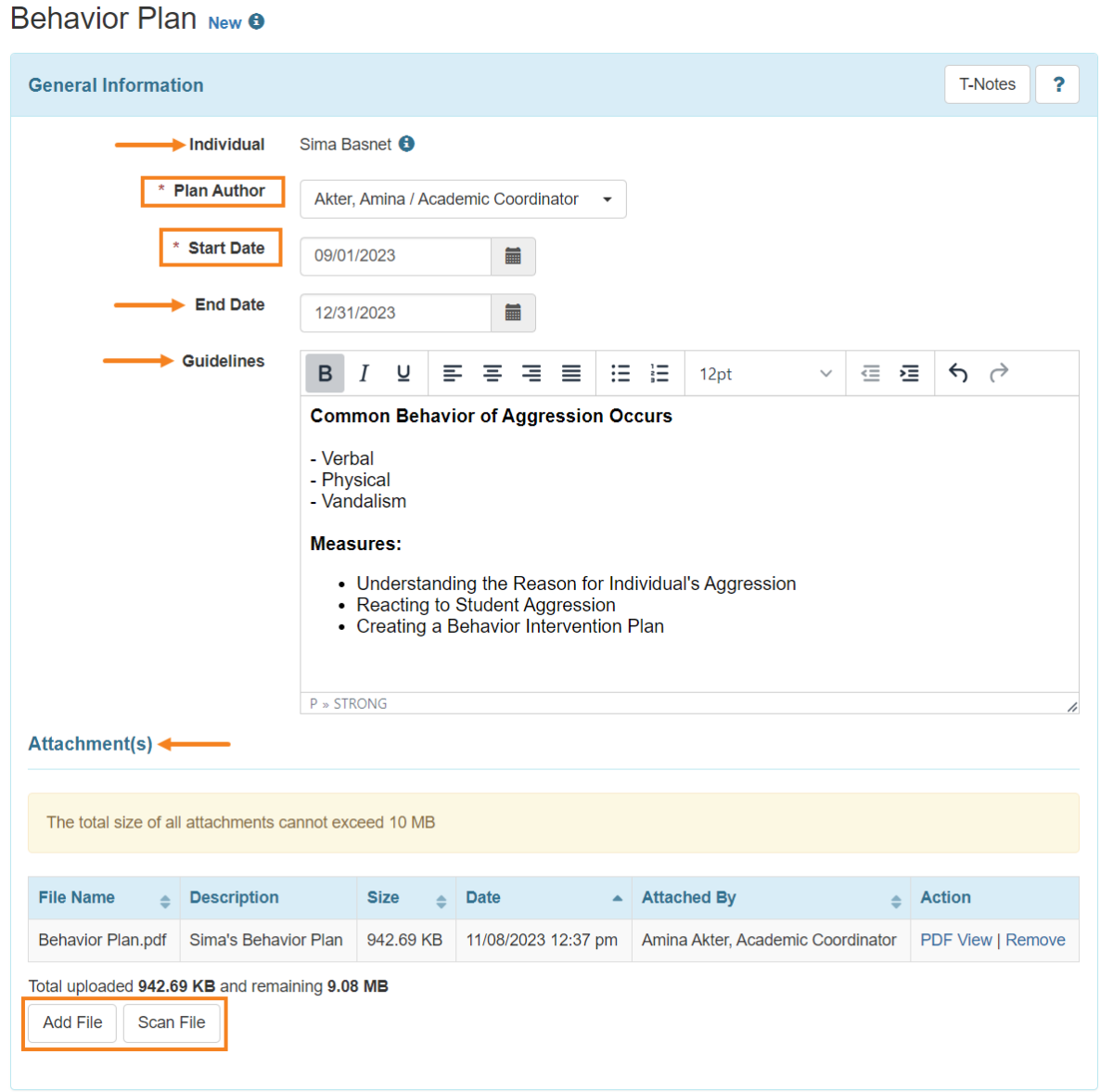The height and width of the screenshot is (1092, 1113).
Task: Insert a bulleted list in the editor
Action: [620, 373]
